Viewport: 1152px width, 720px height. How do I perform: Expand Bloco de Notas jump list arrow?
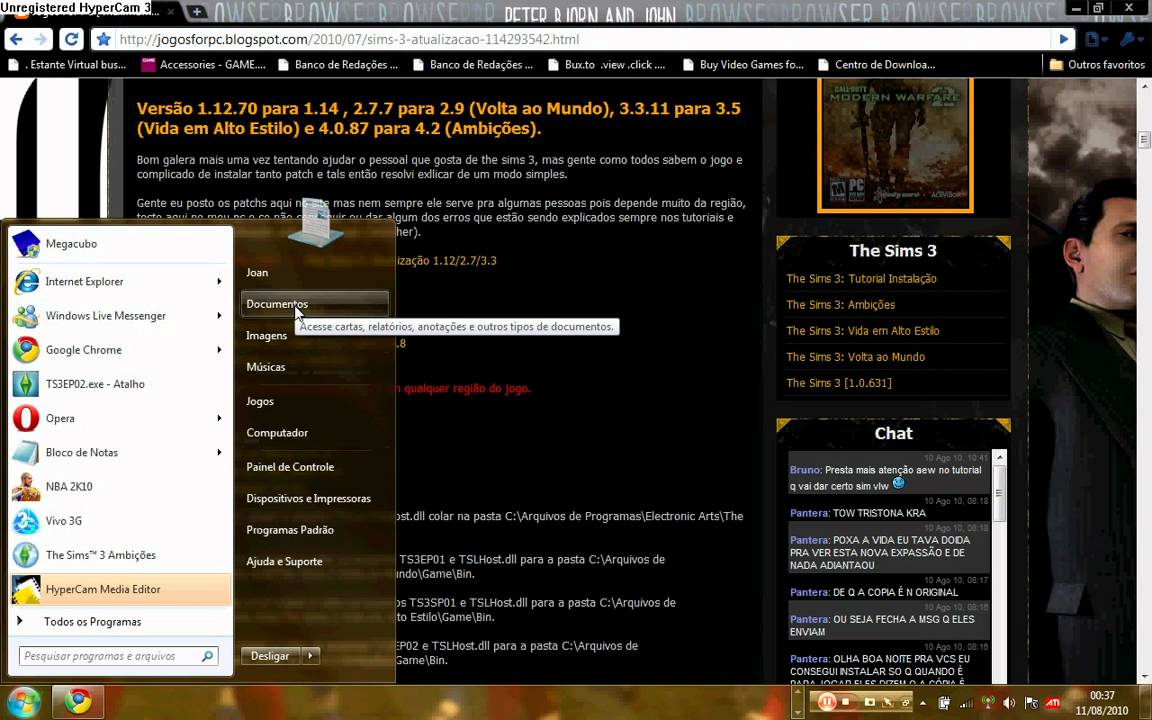pos(219,453)
